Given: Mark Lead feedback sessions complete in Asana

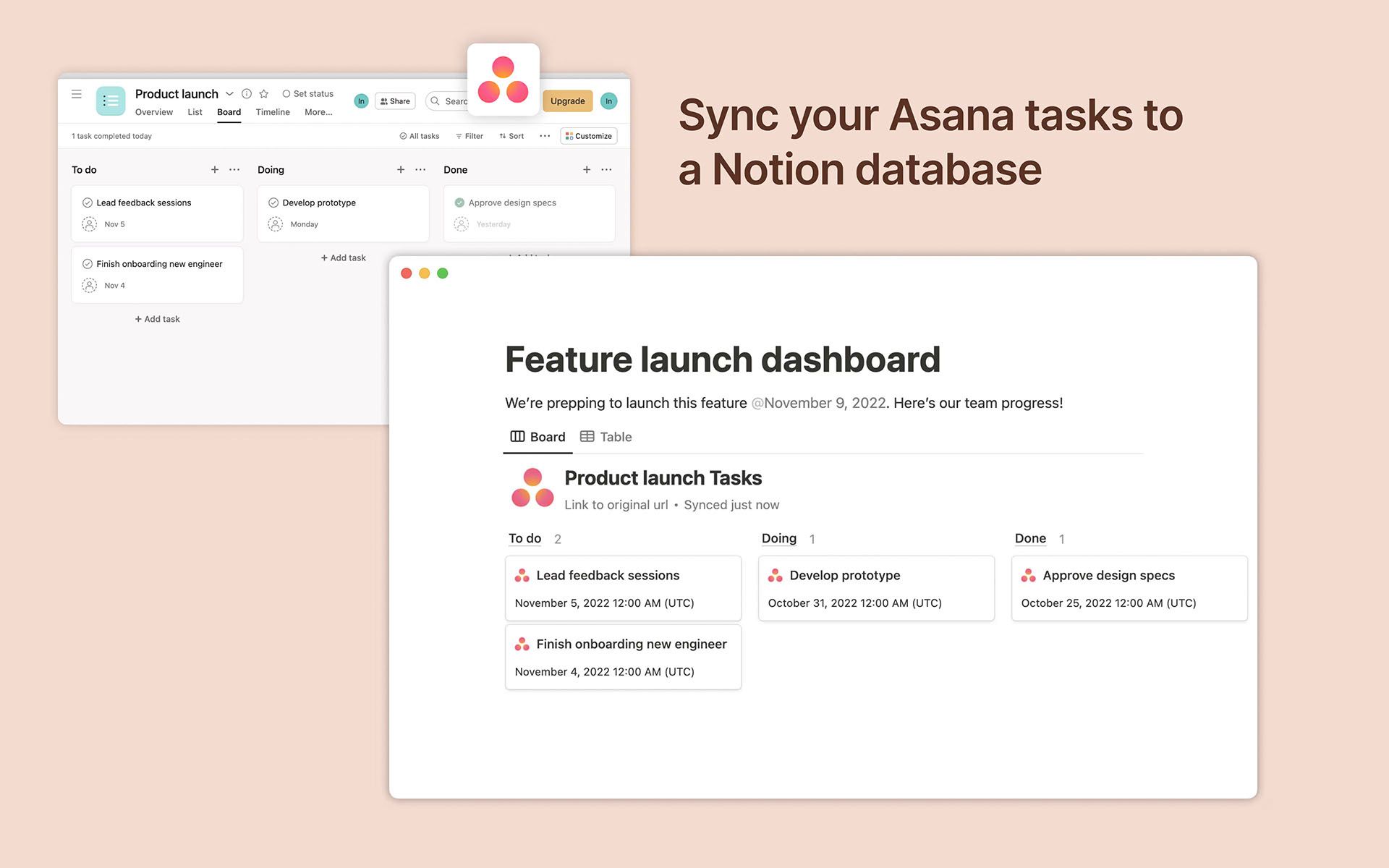Looking at the screenshot, I should [88, 203].
